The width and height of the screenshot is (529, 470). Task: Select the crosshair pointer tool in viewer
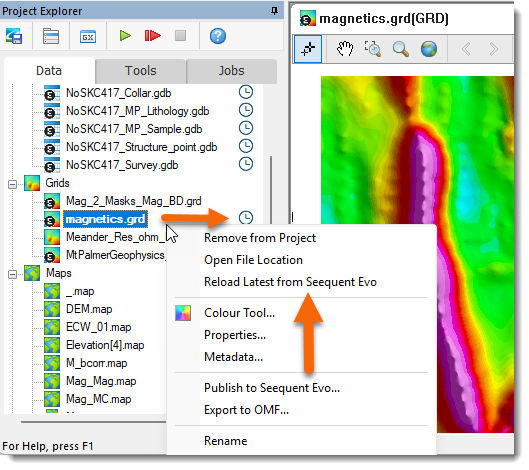308,49
